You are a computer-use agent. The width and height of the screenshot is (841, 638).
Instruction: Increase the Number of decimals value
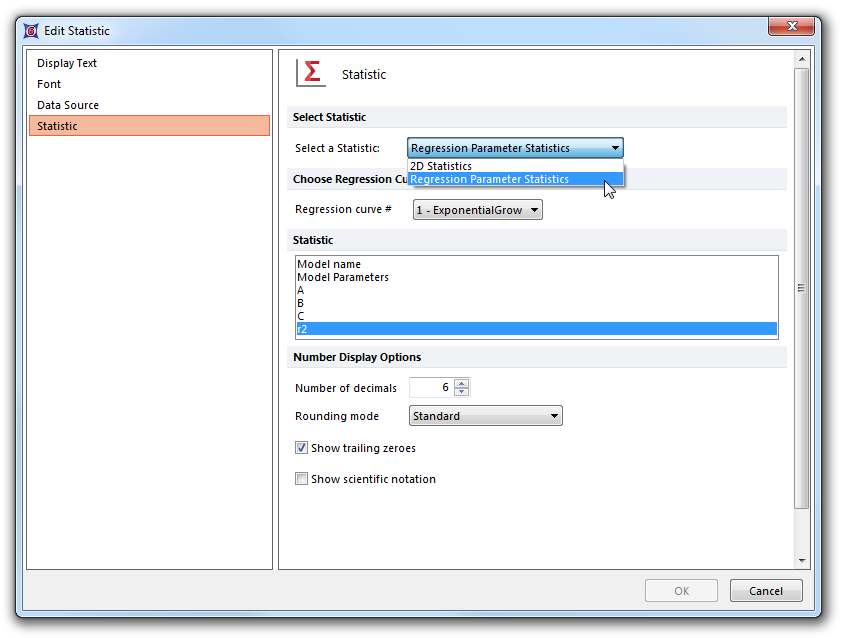(x=461, y=383)
